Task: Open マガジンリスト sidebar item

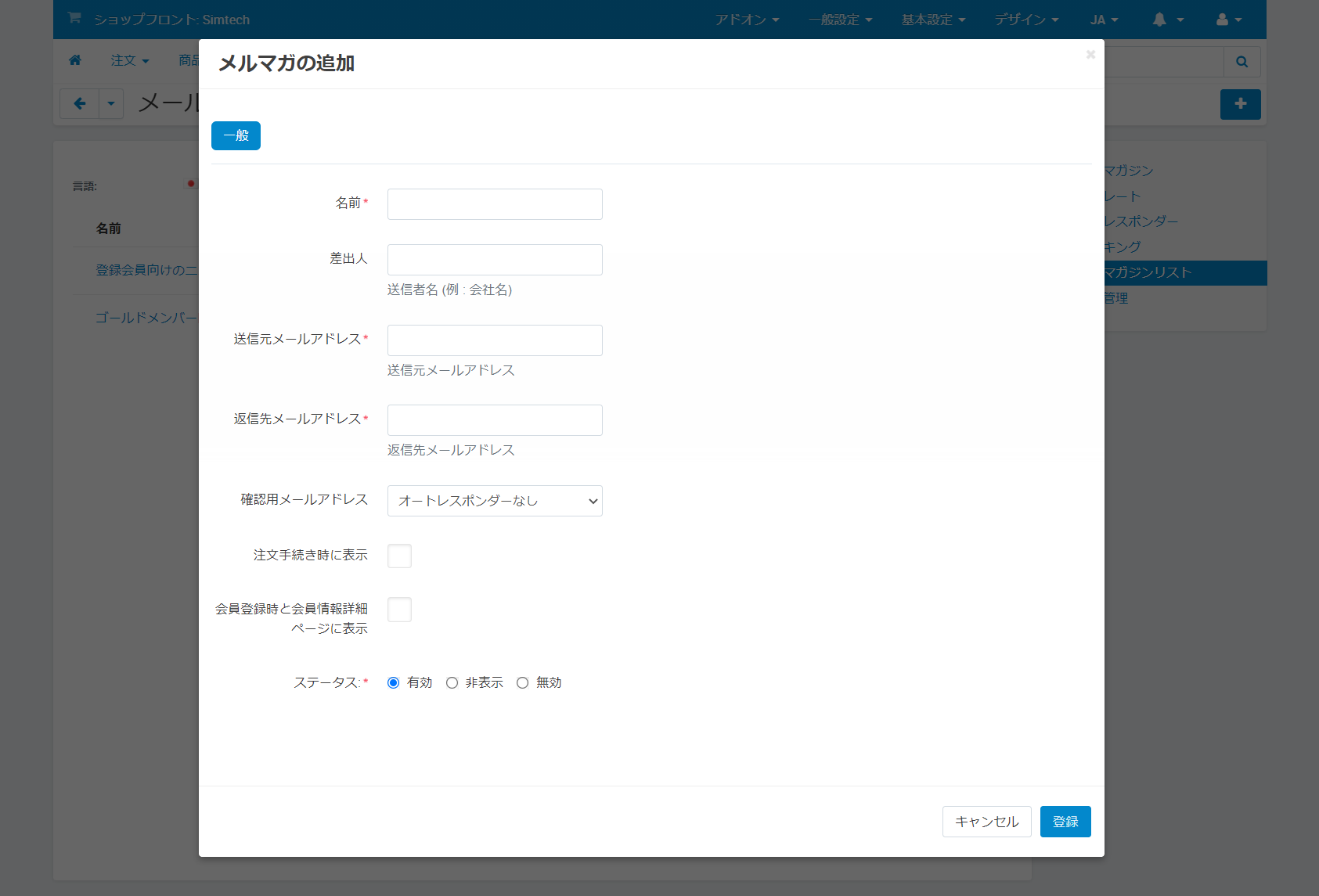Action: [1185, 272]
